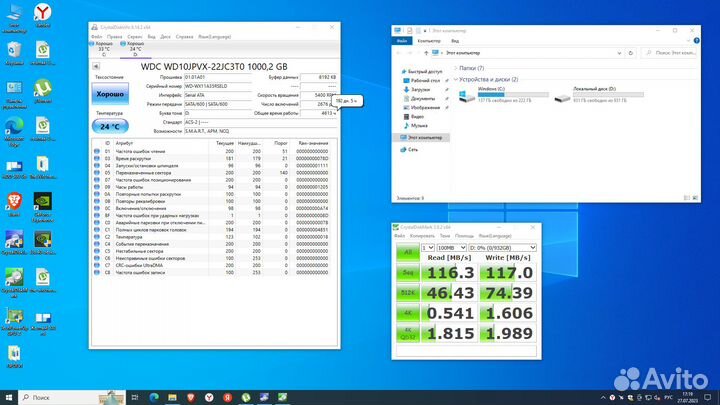The width and height of the screenshot is (720, 405).
Task: Click the Поиск taskbar search box
Action: (72, 397)
